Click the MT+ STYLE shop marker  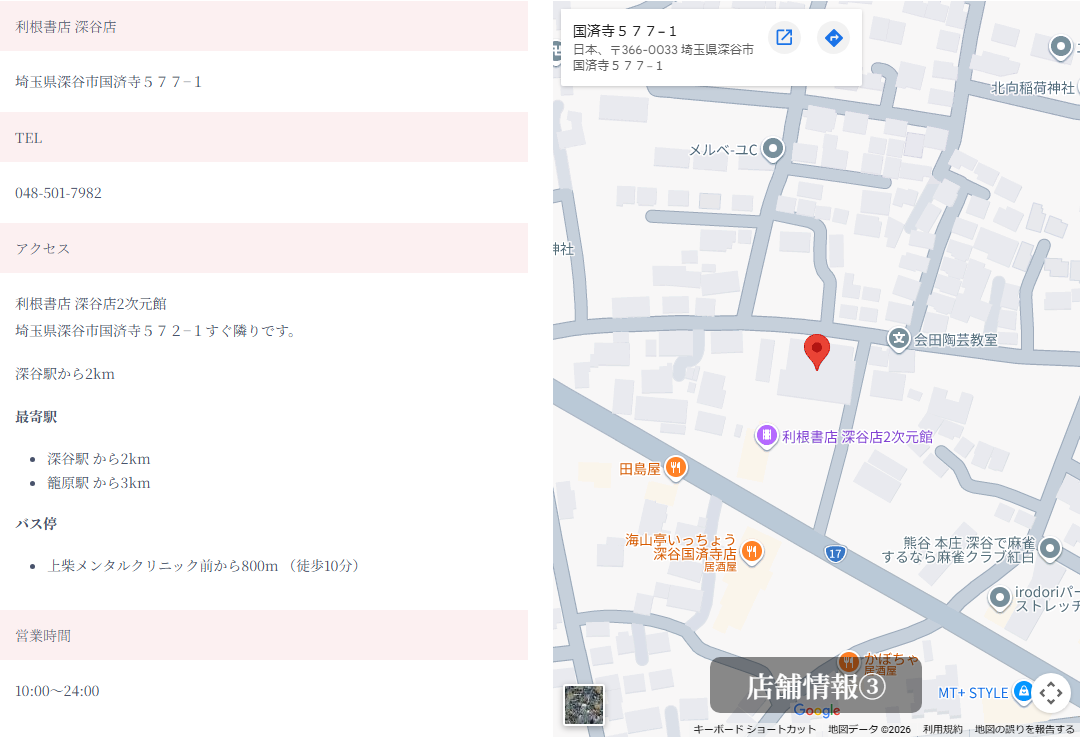pyautogui.click(x=1023, y=691)
